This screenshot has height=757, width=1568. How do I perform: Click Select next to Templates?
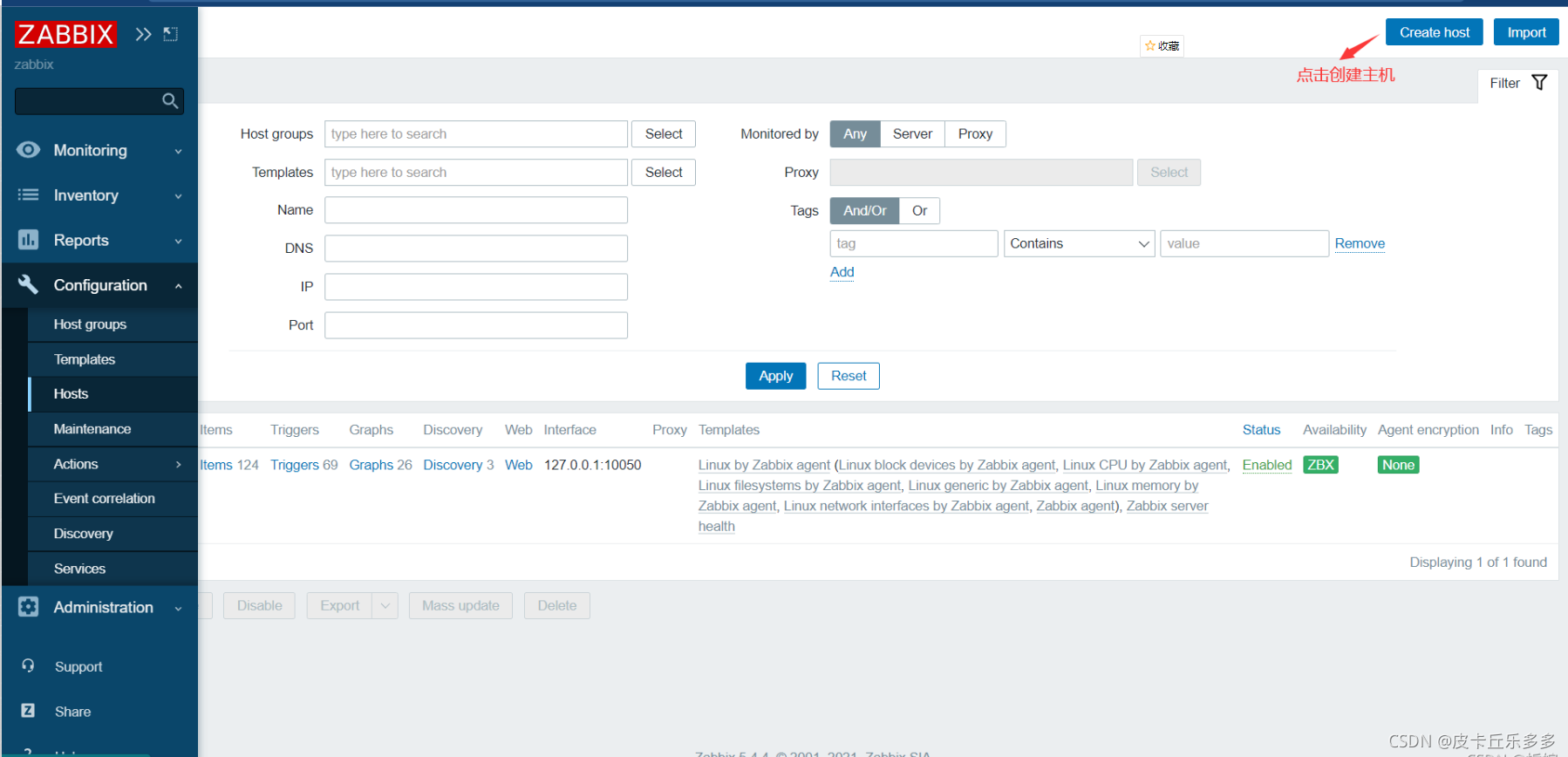[664, 172]
